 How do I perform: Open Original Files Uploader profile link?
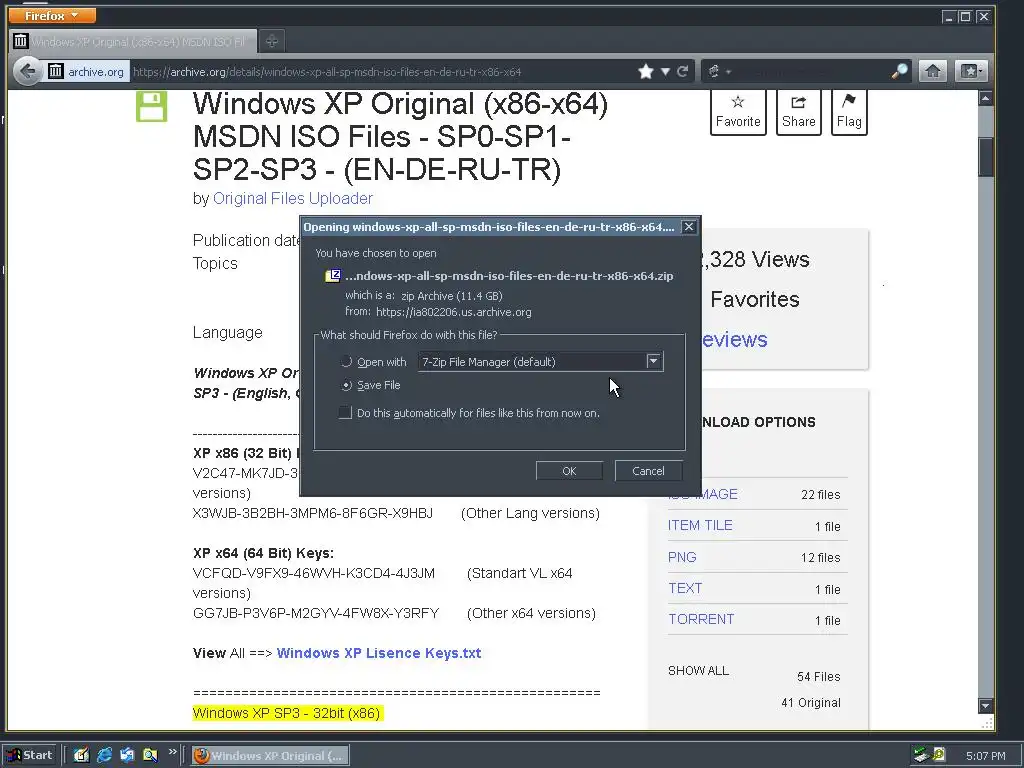pyautogui.click(x=293, y=198)
